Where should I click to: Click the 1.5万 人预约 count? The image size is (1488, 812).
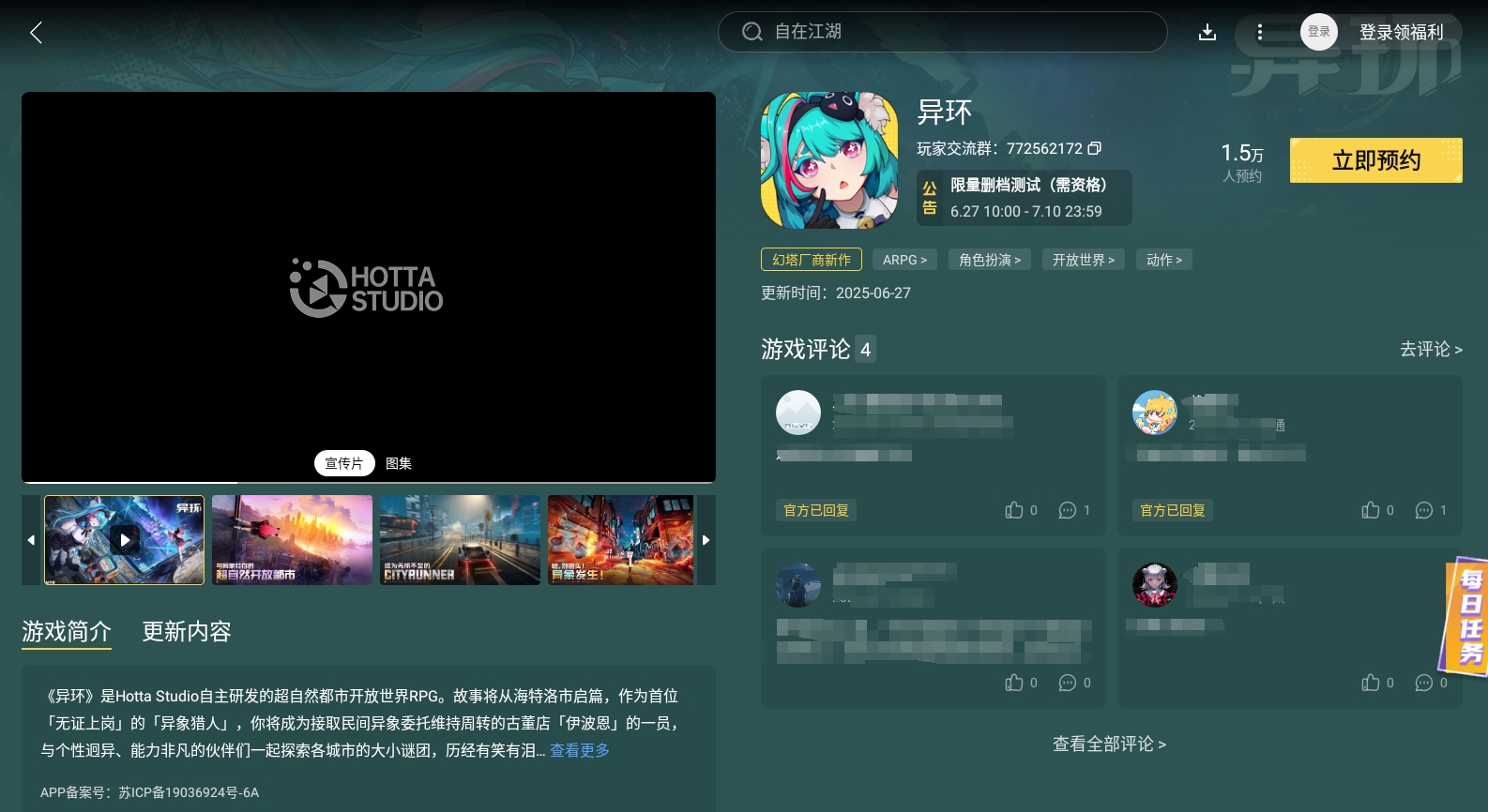1242,161
